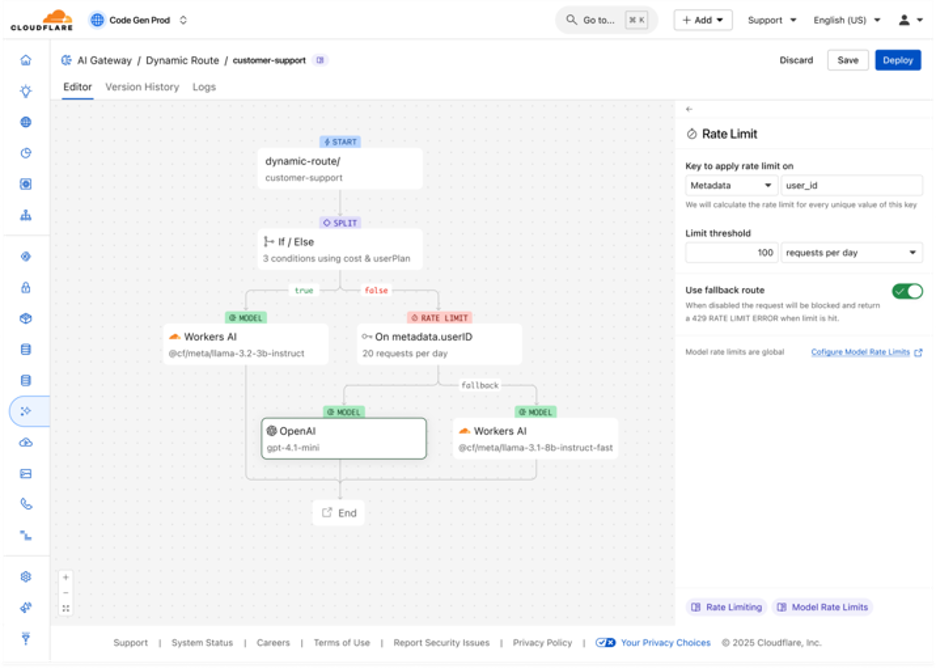Click the back arrow above Rate Limit

tap(689, 109)
